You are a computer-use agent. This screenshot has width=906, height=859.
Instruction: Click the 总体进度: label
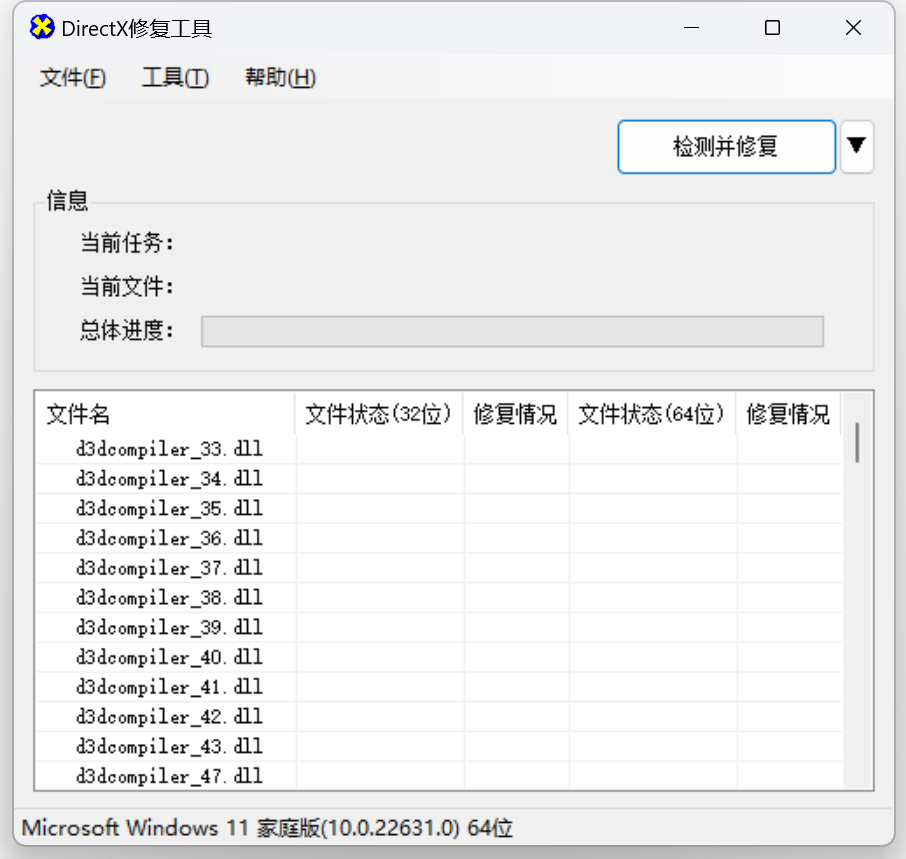(127, 330)
